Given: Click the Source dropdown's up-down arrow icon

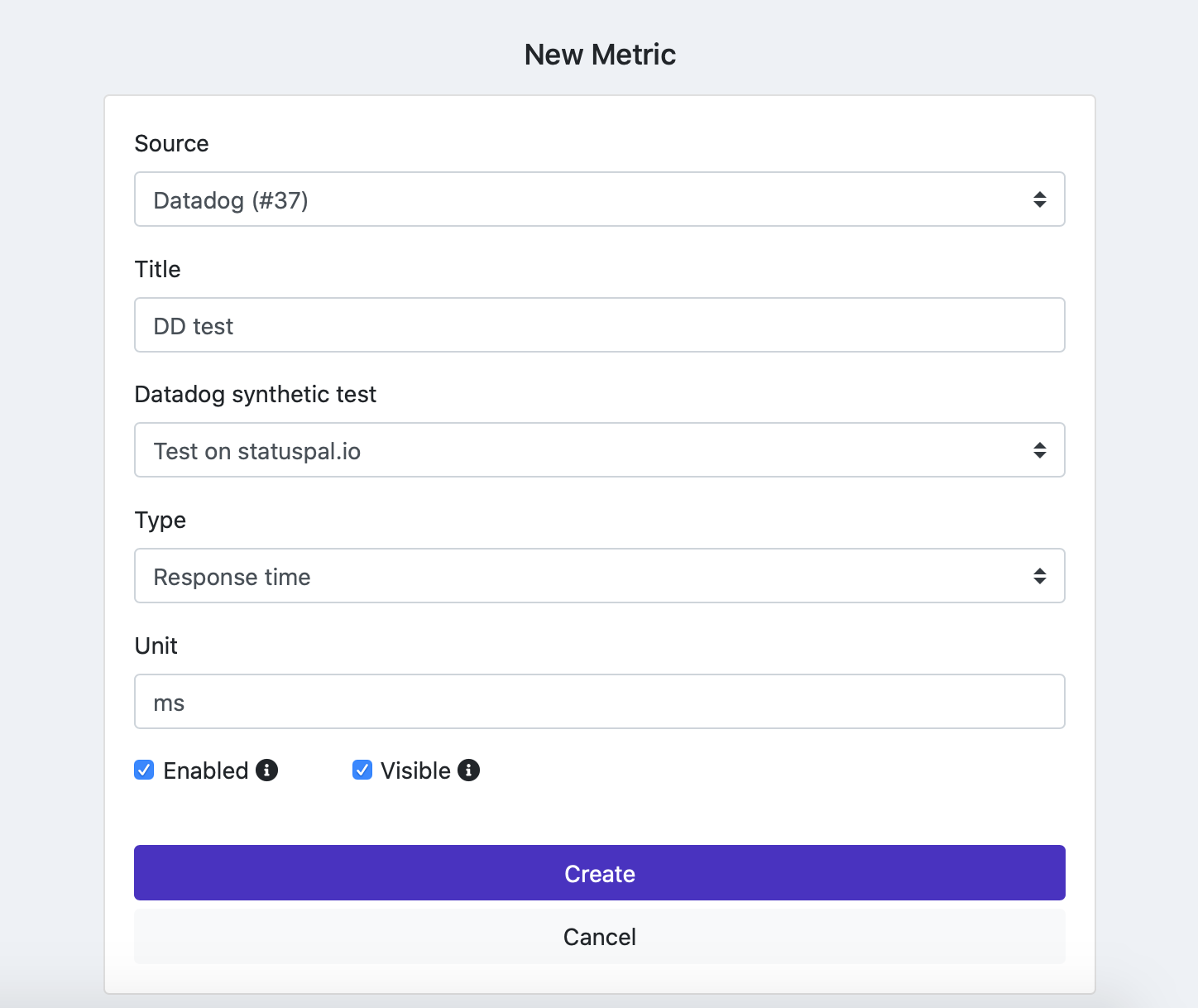Looking at the screenshot, I should [x=1039, y=199].
